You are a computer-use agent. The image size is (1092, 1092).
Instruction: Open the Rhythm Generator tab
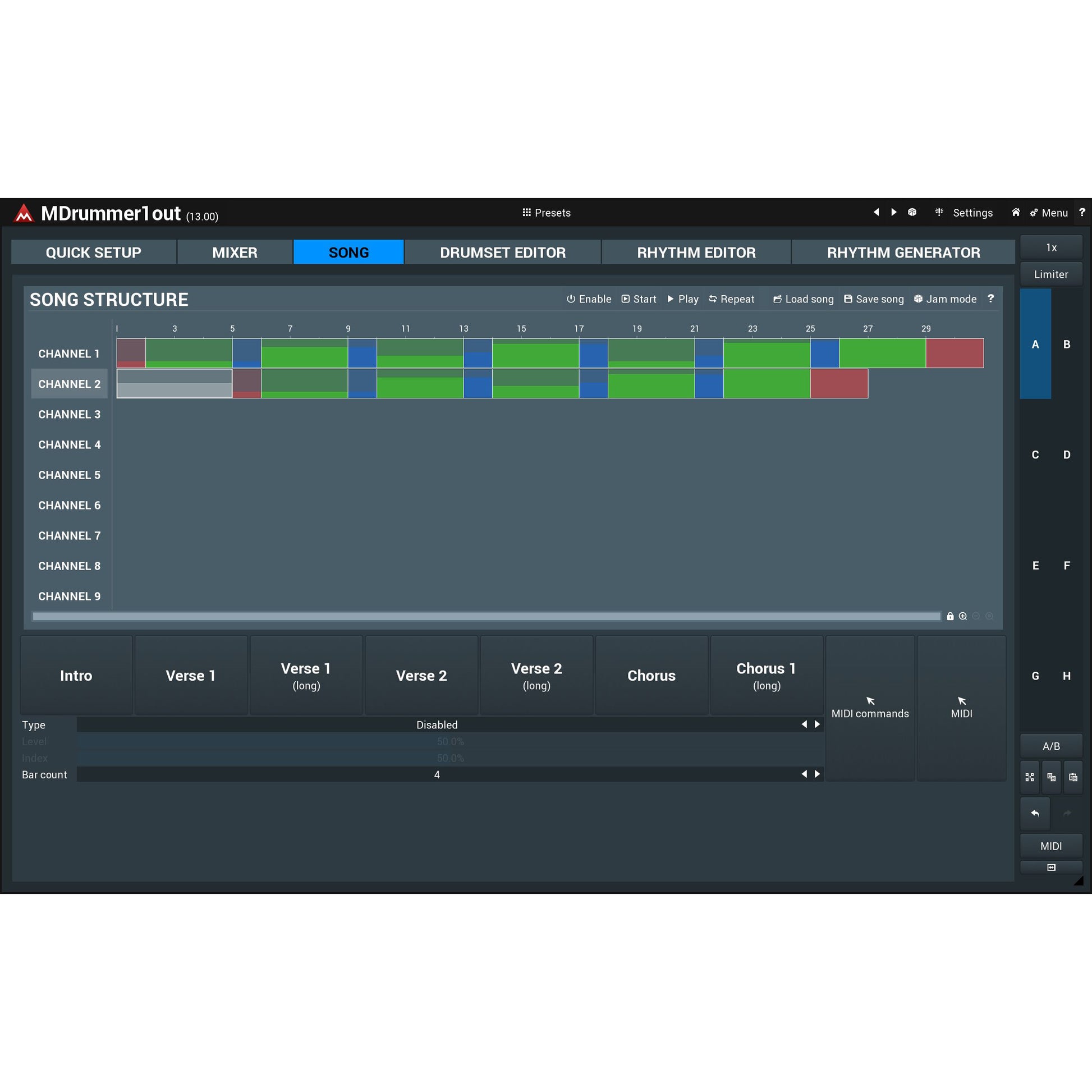tap(903, 252)
